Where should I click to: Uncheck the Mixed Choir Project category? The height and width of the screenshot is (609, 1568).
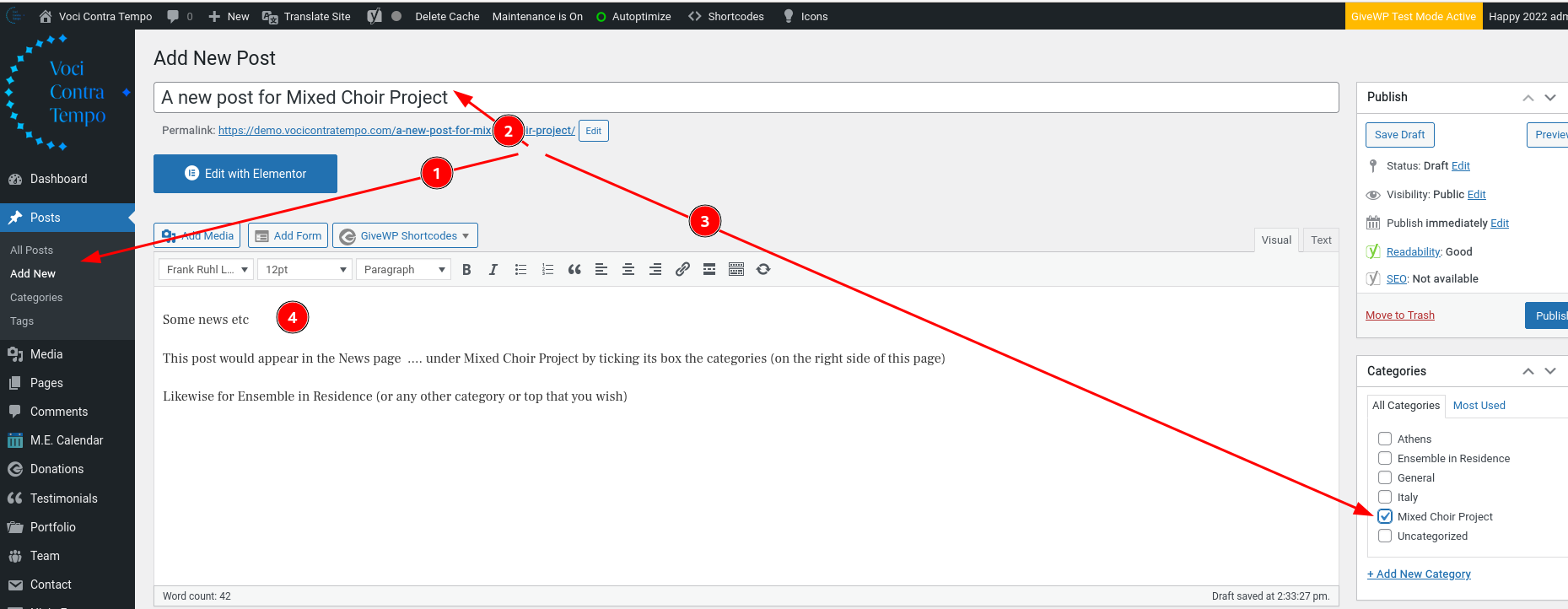click(x=1385, y=516)
